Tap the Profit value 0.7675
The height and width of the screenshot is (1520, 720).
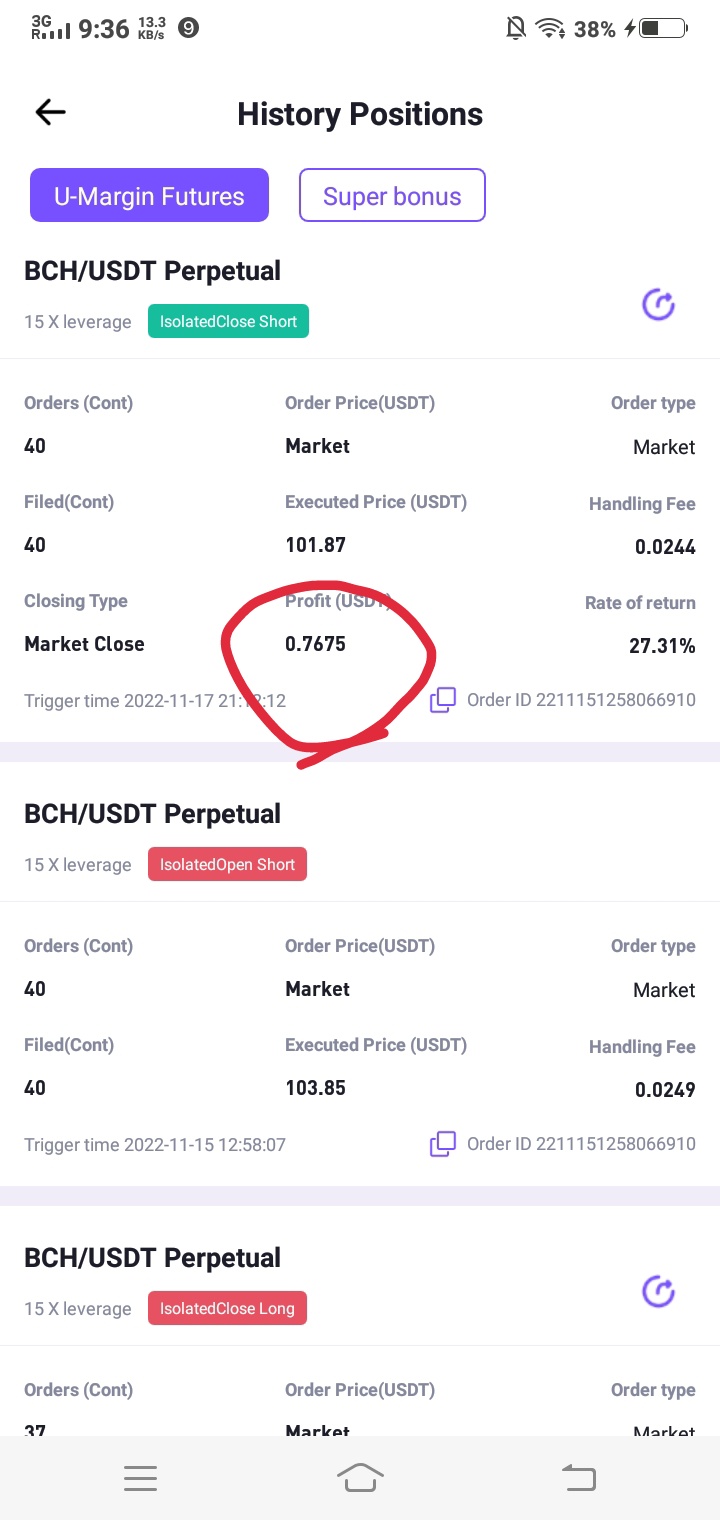point(315,644)
